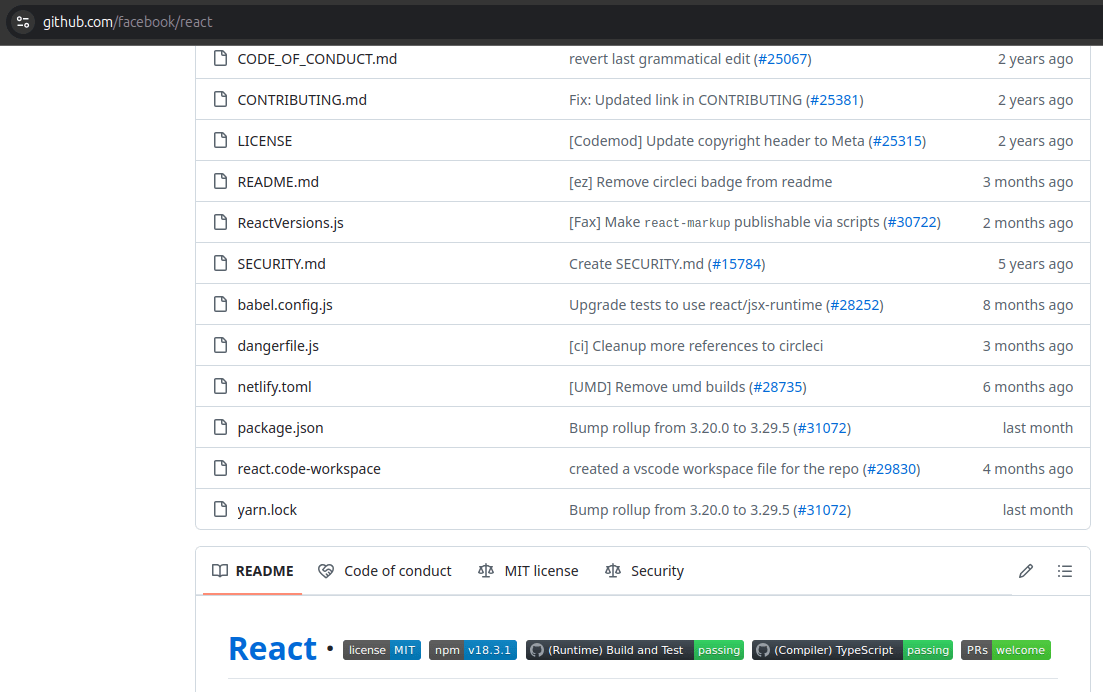Viewport: 1103px width, 692px height.
Task: Click file icon beside babel.config.js
Action: pos(220,305)
